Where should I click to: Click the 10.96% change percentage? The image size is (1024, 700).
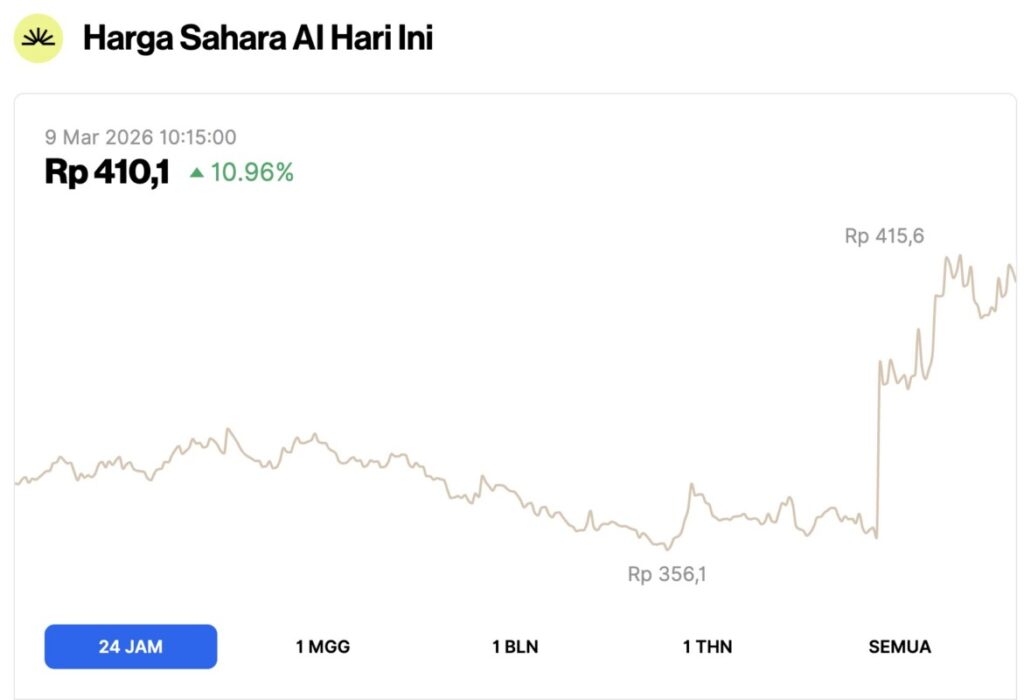tap(252, 173)
